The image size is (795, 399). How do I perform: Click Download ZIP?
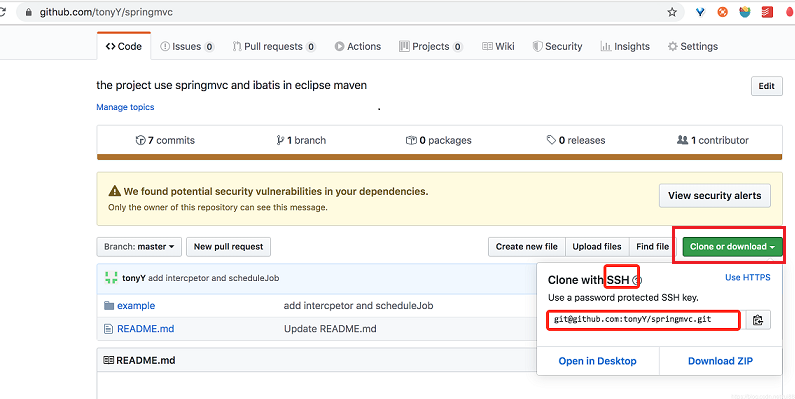coord(720,361)
